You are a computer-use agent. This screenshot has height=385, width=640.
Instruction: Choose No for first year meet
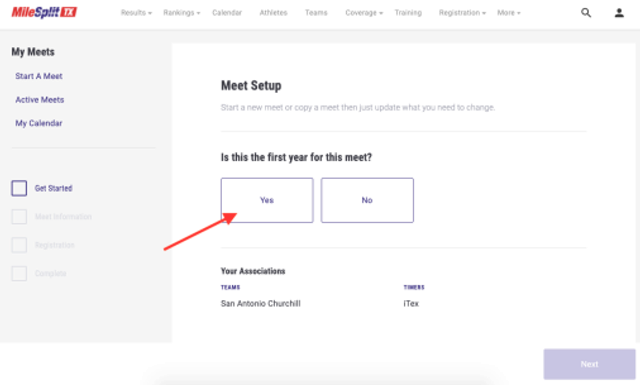coord(367,200)
